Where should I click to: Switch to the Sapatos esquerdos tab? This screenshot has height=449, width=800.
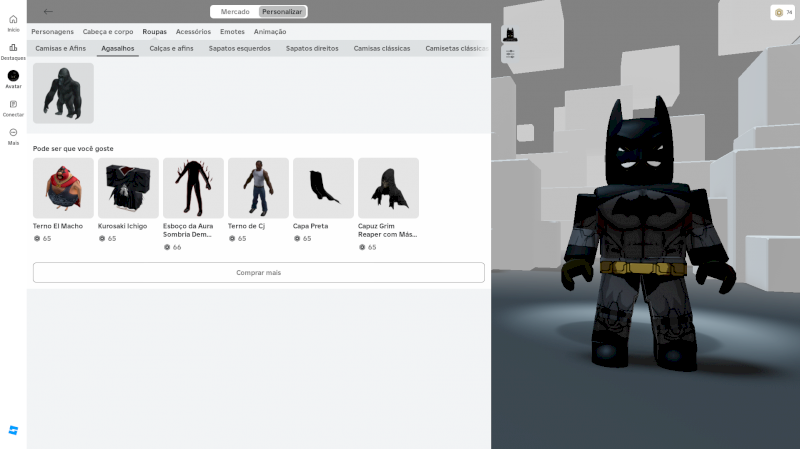click(x=239, y=48)
